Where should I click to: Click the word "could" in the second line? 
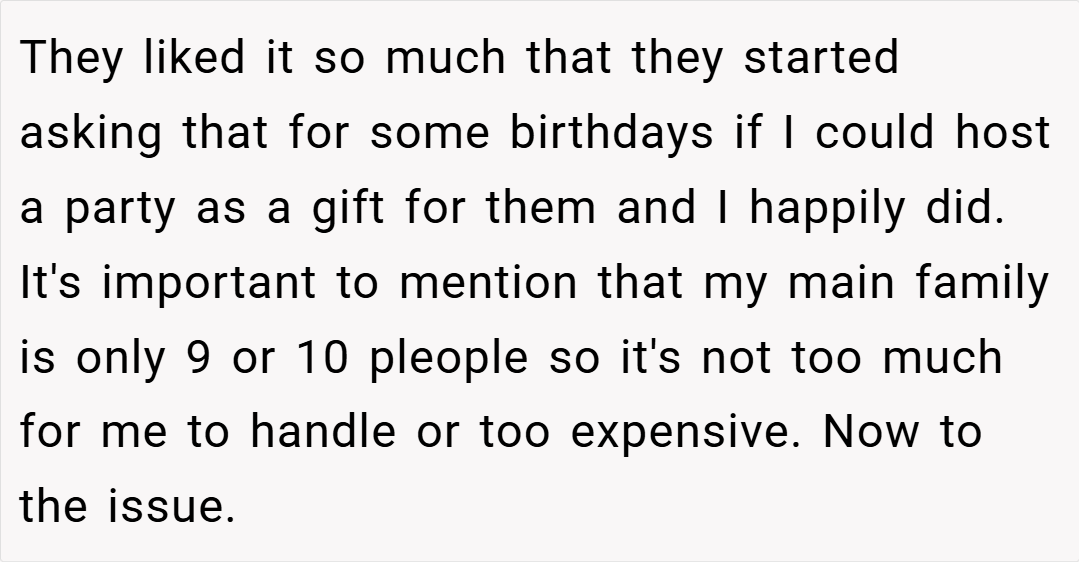pyautogui.click(x=875, y=131)
